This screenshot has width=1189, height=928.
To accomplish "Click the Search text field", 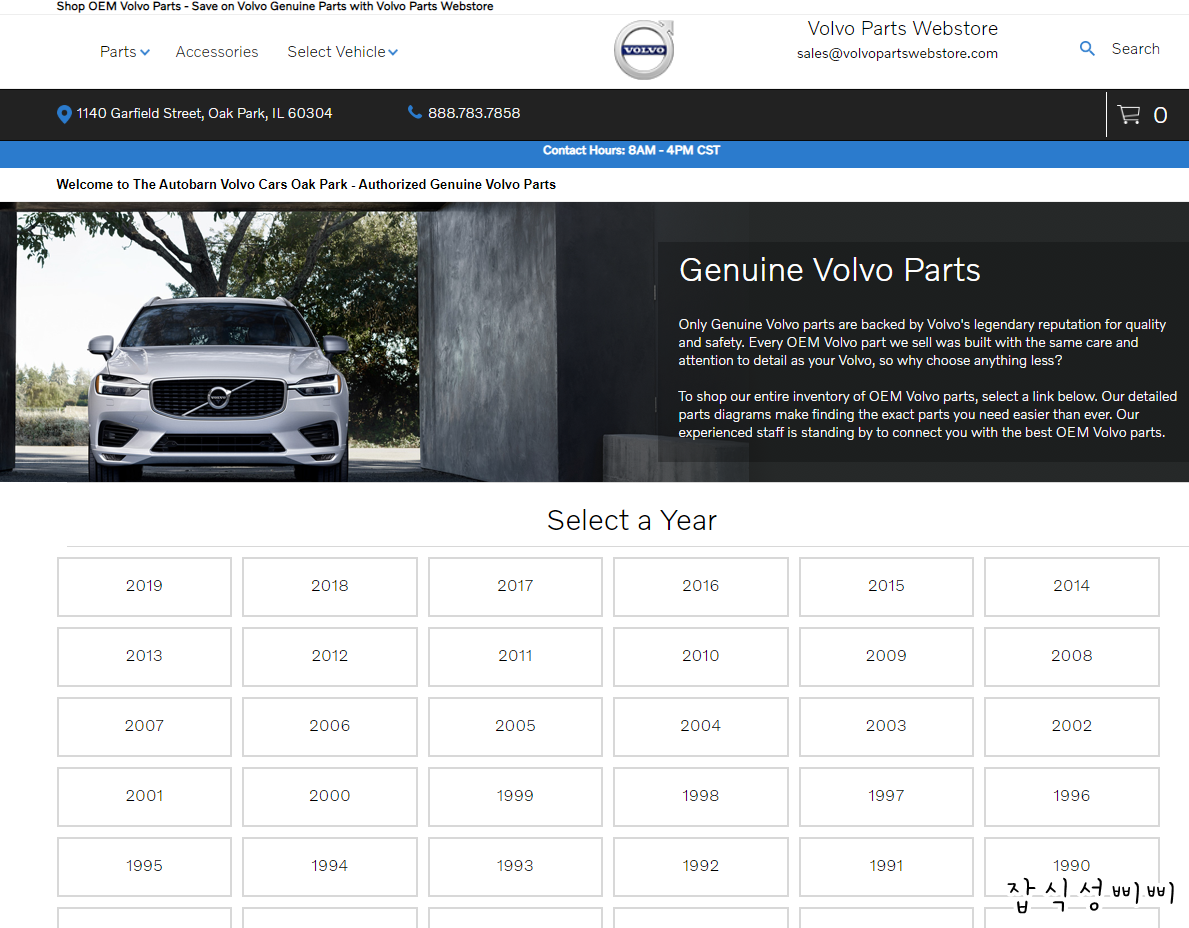I will click(1135, 49).
